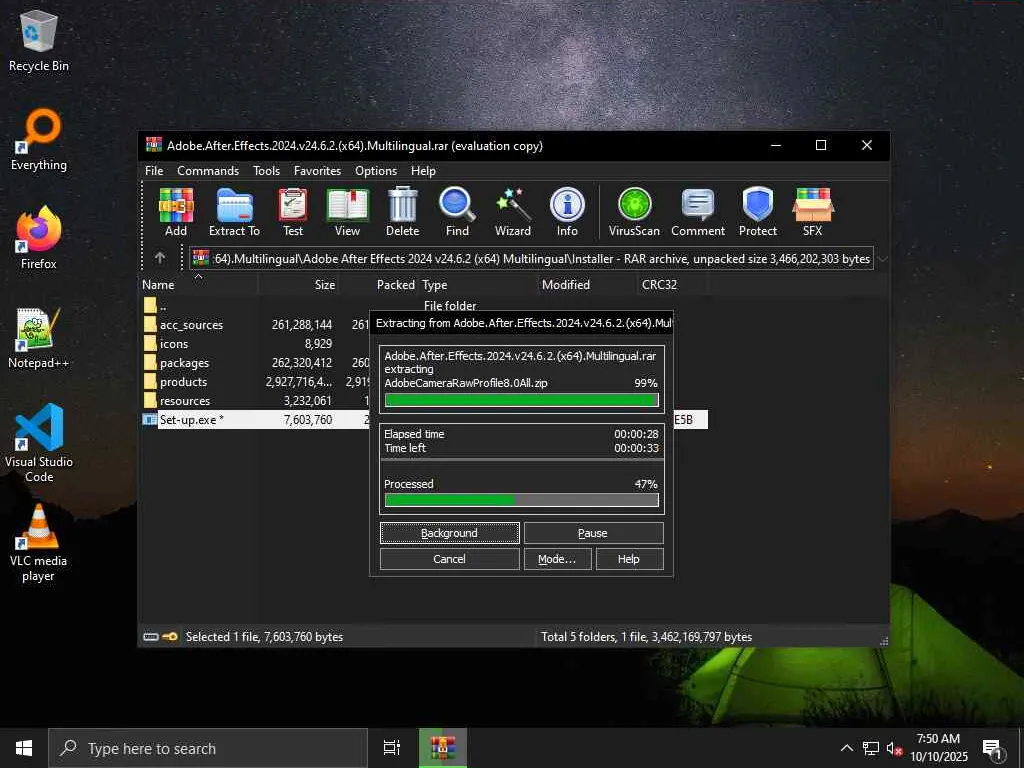The height and width of the screenshot is (768, 1024).
Task: Open the volume icon in system tray
Action: pyautogui.click(x=895, y=748)
